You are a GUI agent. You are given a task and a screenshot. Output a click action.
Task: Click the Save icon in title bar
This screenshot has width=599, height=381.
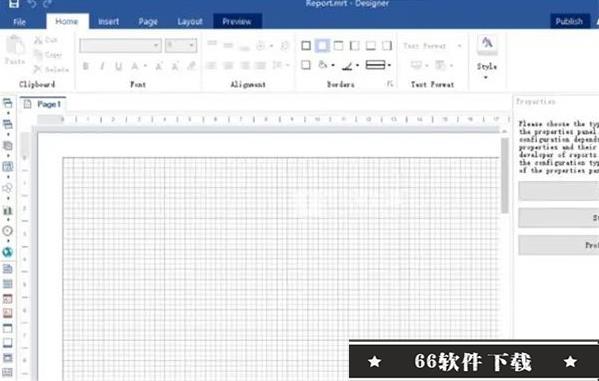coord(14,3)
